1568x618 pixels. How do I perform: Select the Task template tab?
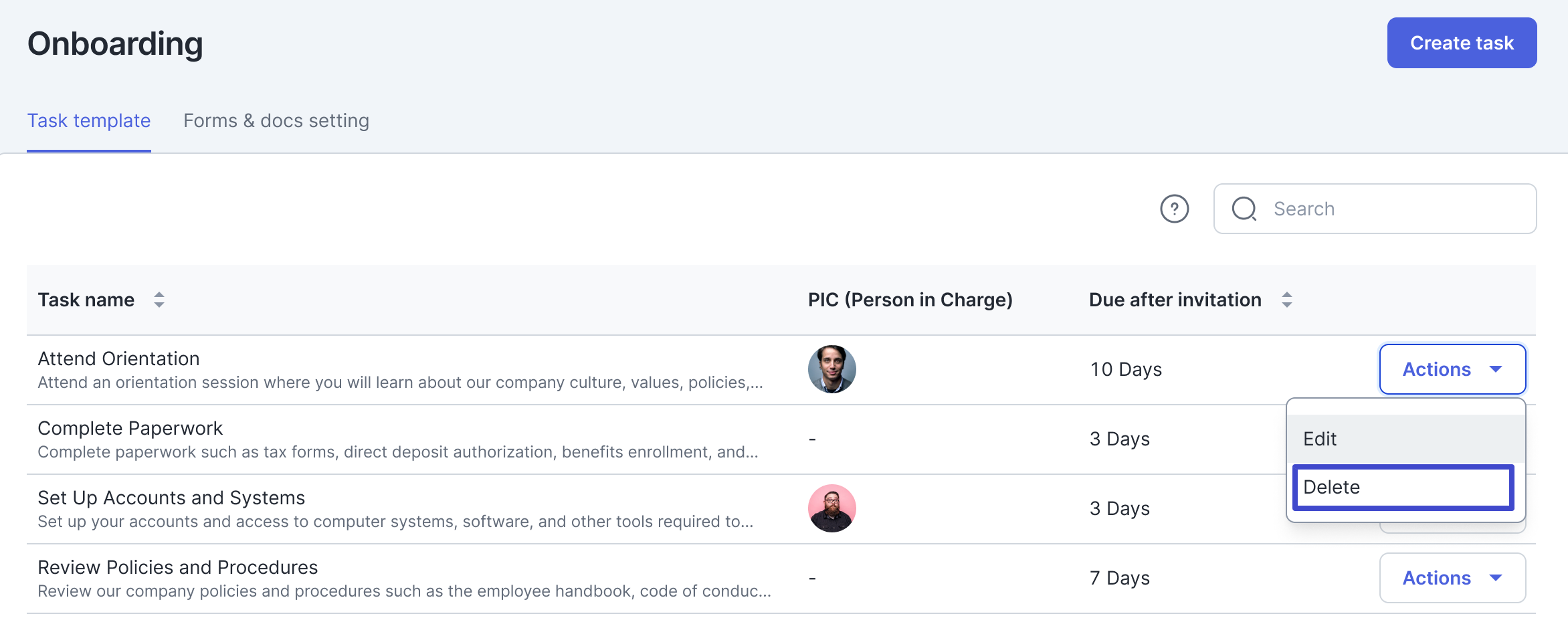pyautogui.click(x=89, y=120)
